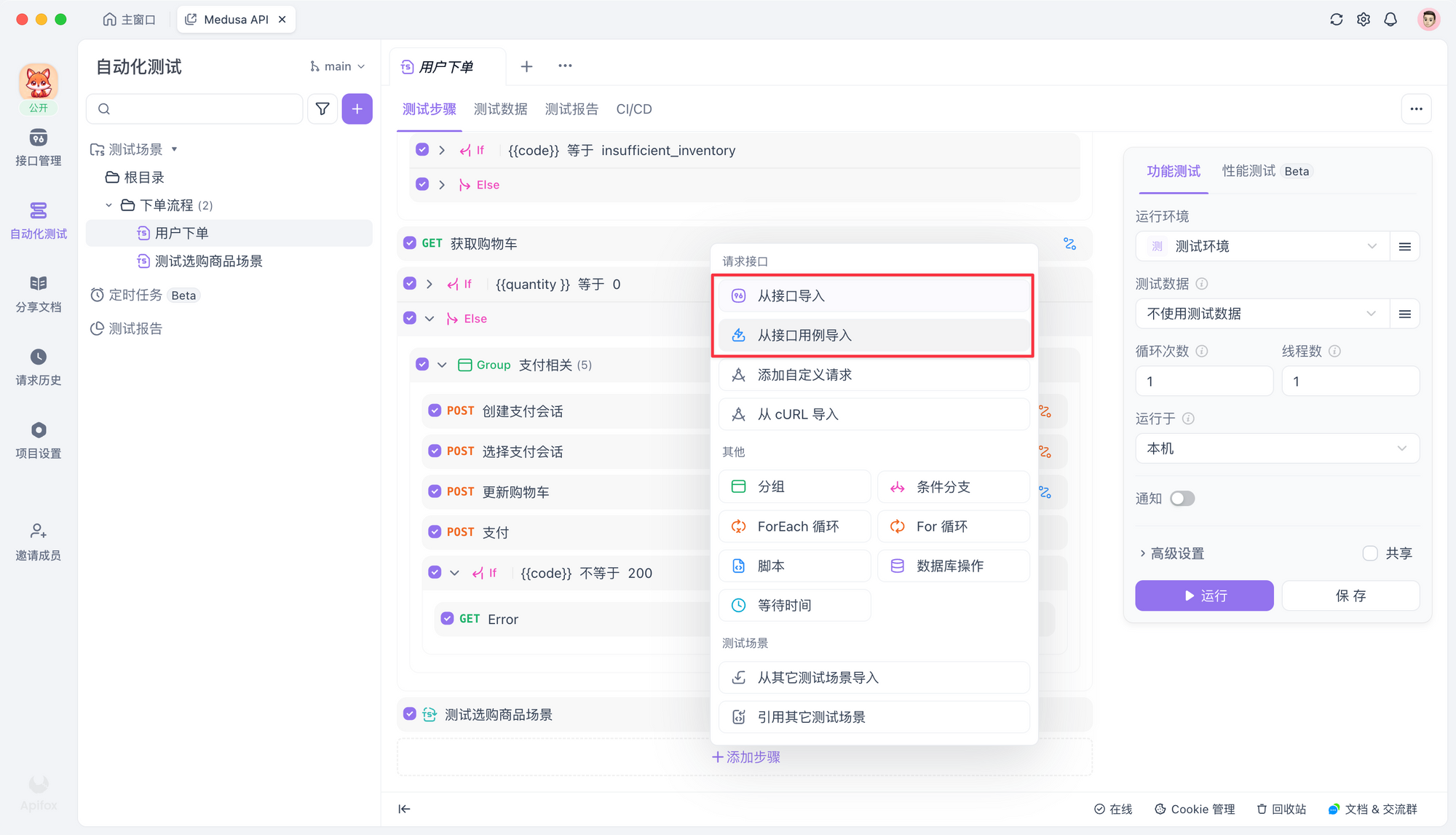Screen dimensions: 1456x835
Task: Expand the 下单流程 folder in sidebar
Action: (x=108, y=204)
